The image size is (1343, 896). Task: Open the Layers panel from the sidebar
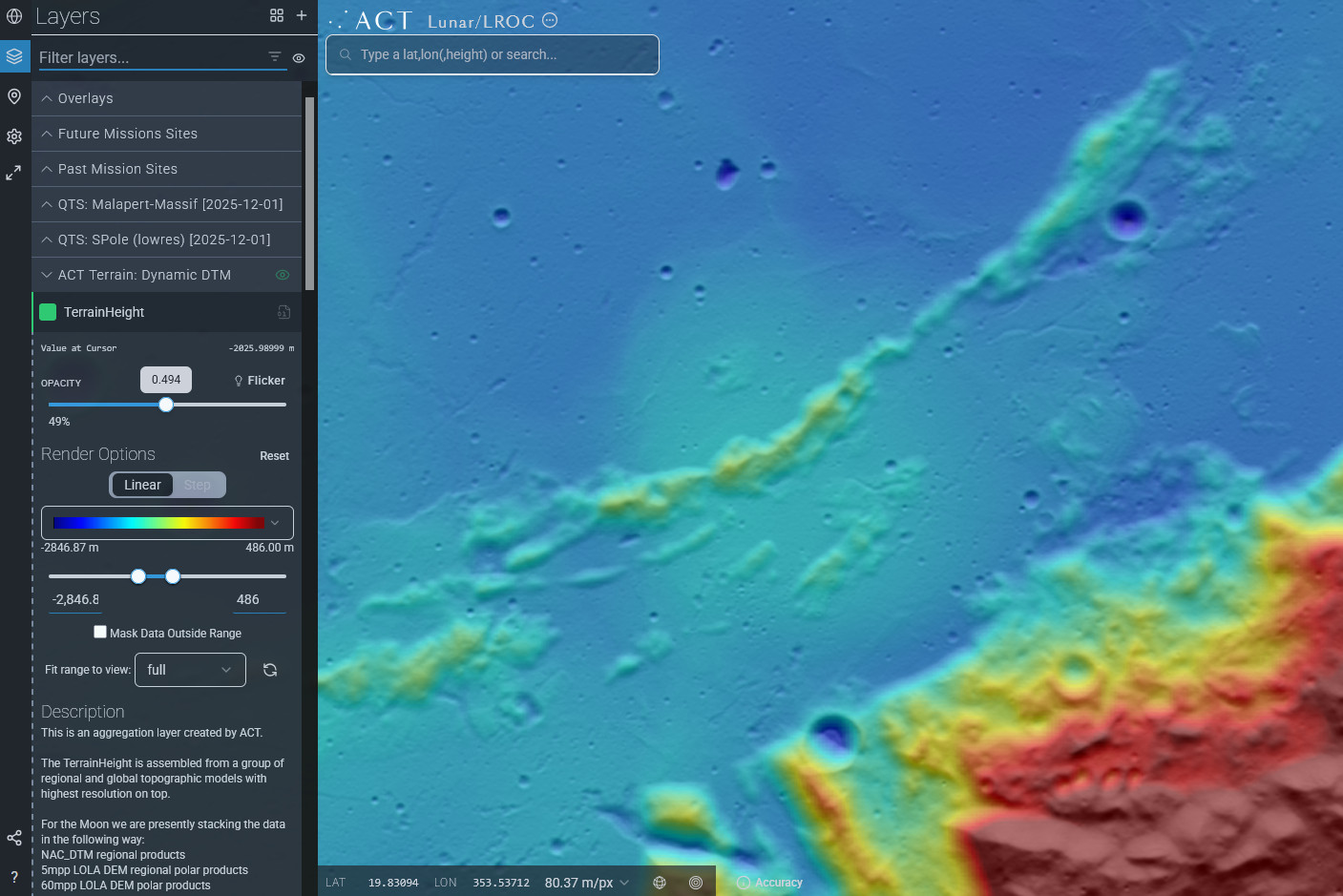(14, 56)
